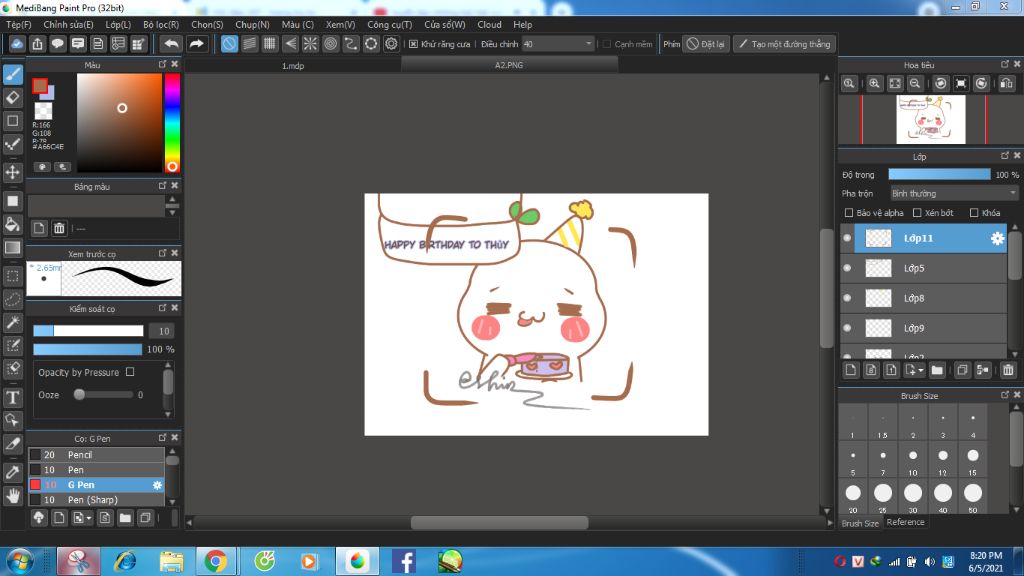Image resolution: width=1024 pixels, height=576 pixels.
Task: Select the Move tool
Action: tap(12, 172)
